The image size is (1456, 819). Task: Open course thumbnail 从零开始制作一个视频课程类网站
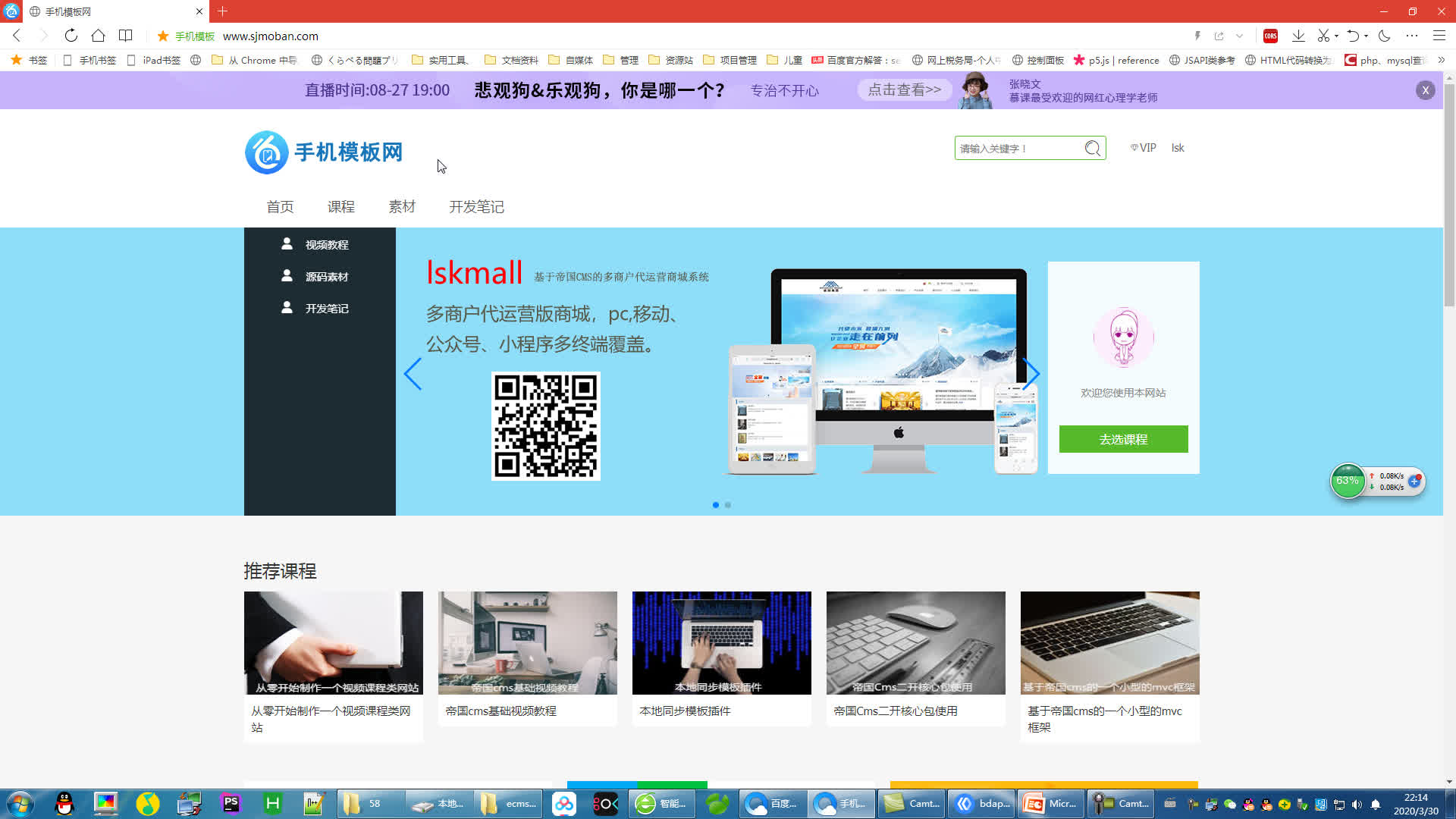coord(334,643)
